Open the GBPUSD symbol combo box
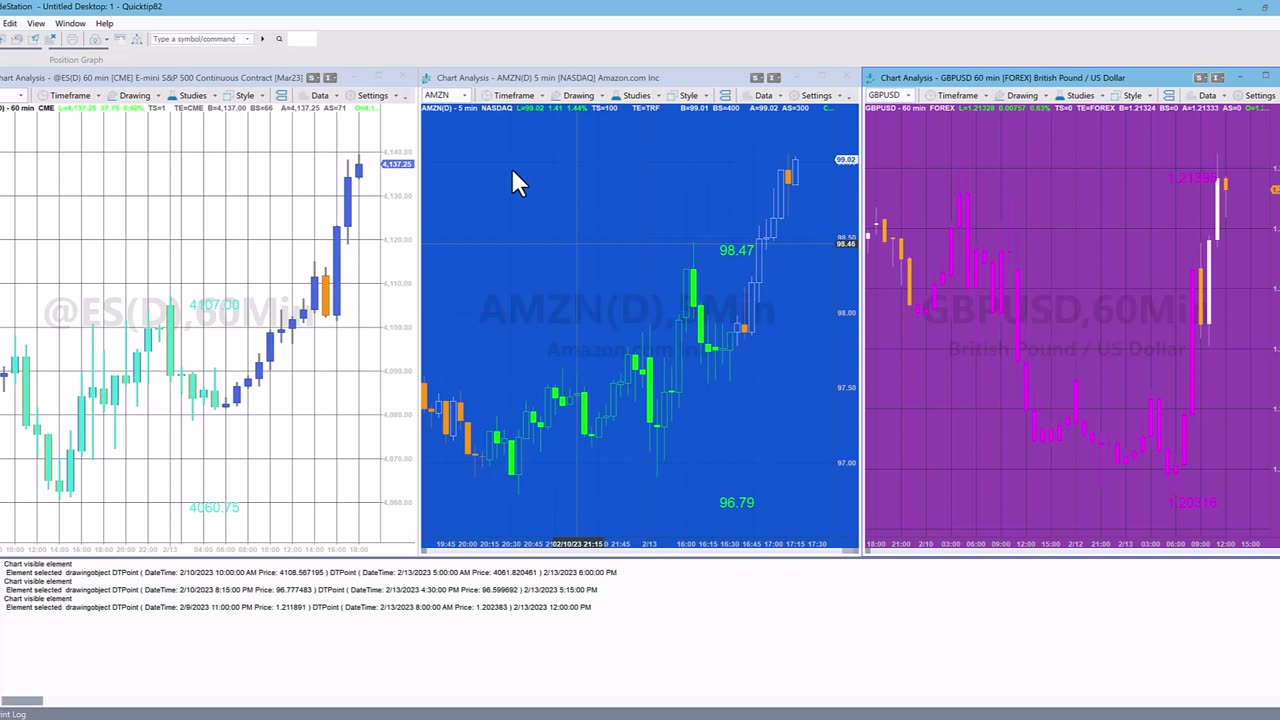Image resolution: width=1280 pixels, height=720 pixels. click(889, 96)
